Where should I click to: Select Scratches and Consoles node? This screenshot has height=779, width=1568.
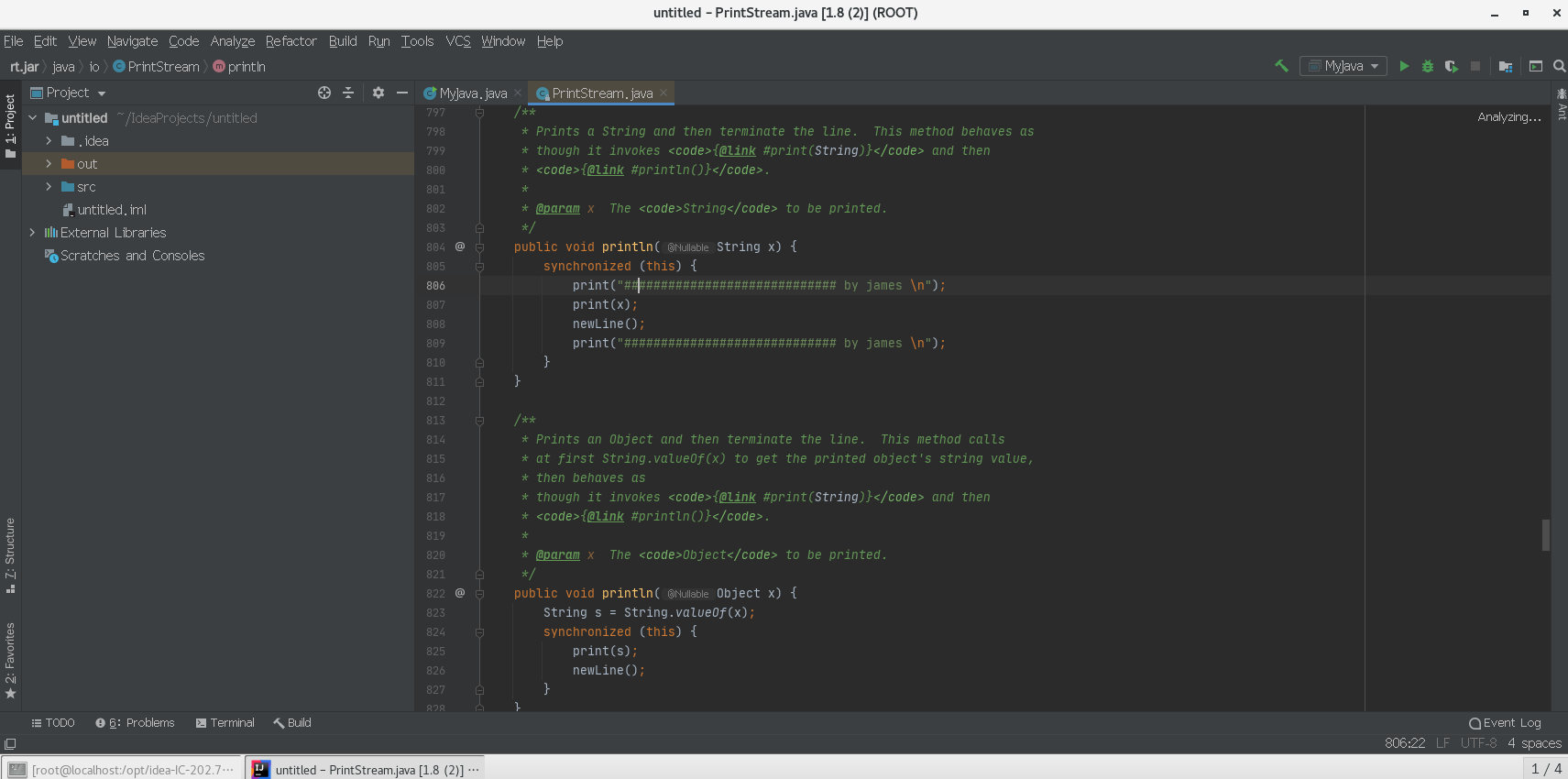point(132,256)
